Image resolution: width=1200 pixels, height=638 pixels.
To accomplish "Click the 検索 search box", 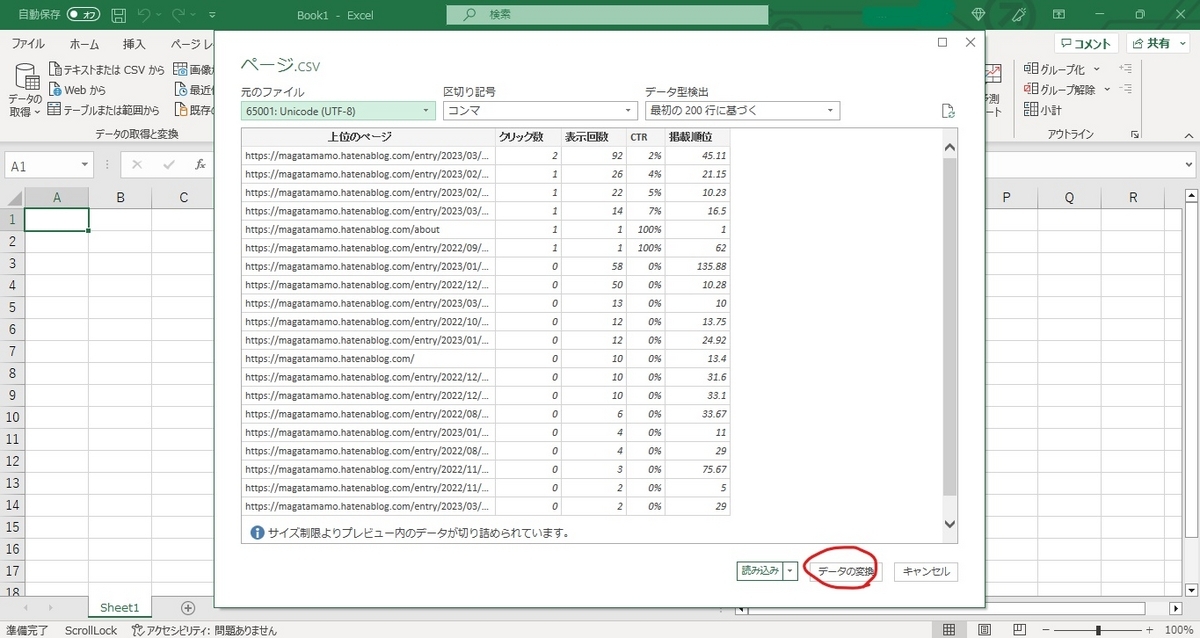I will tap(607, 15).
